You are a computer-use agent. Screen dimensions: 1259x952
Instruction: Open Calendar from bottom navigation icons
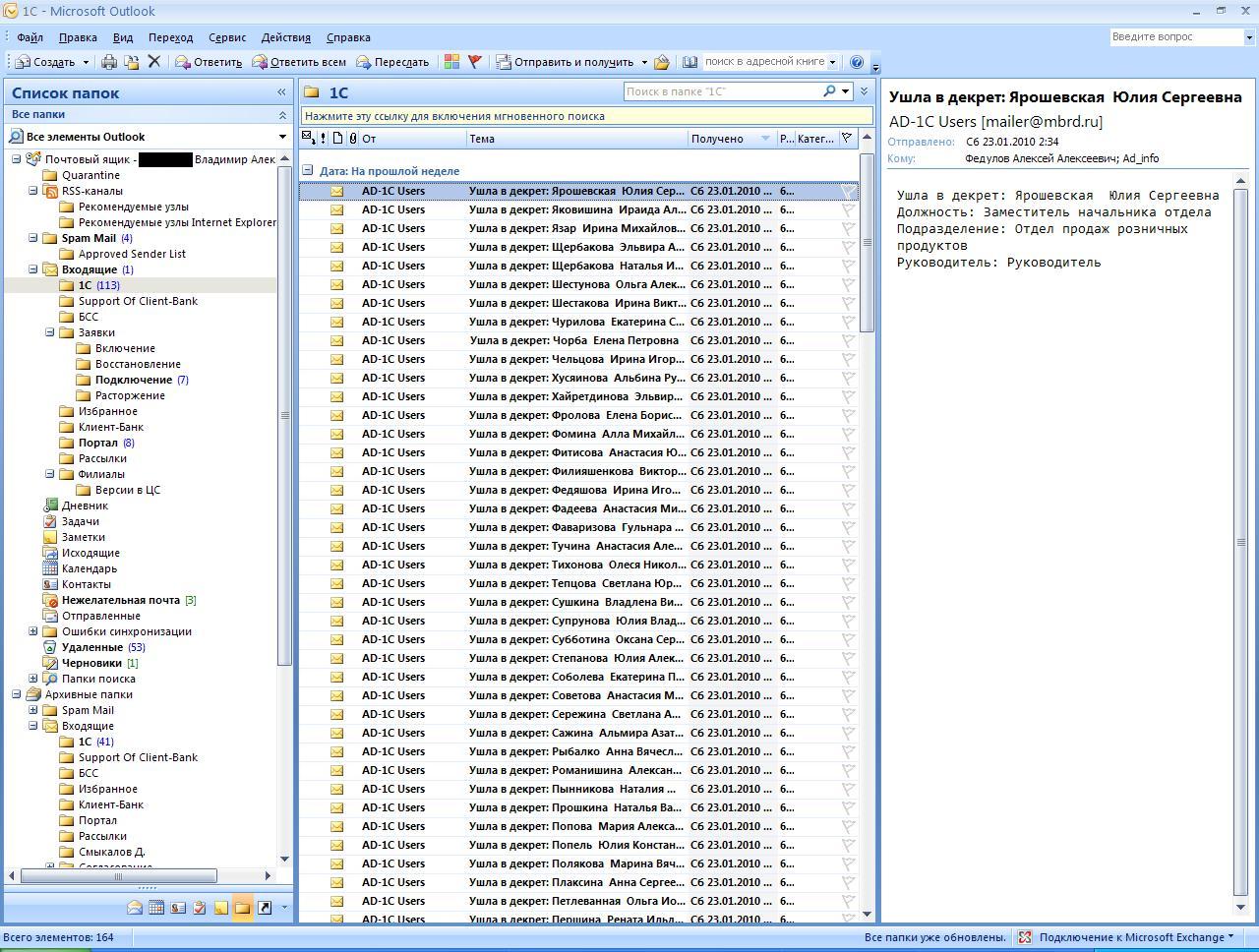pyautogui.click(x=156, y=908)
